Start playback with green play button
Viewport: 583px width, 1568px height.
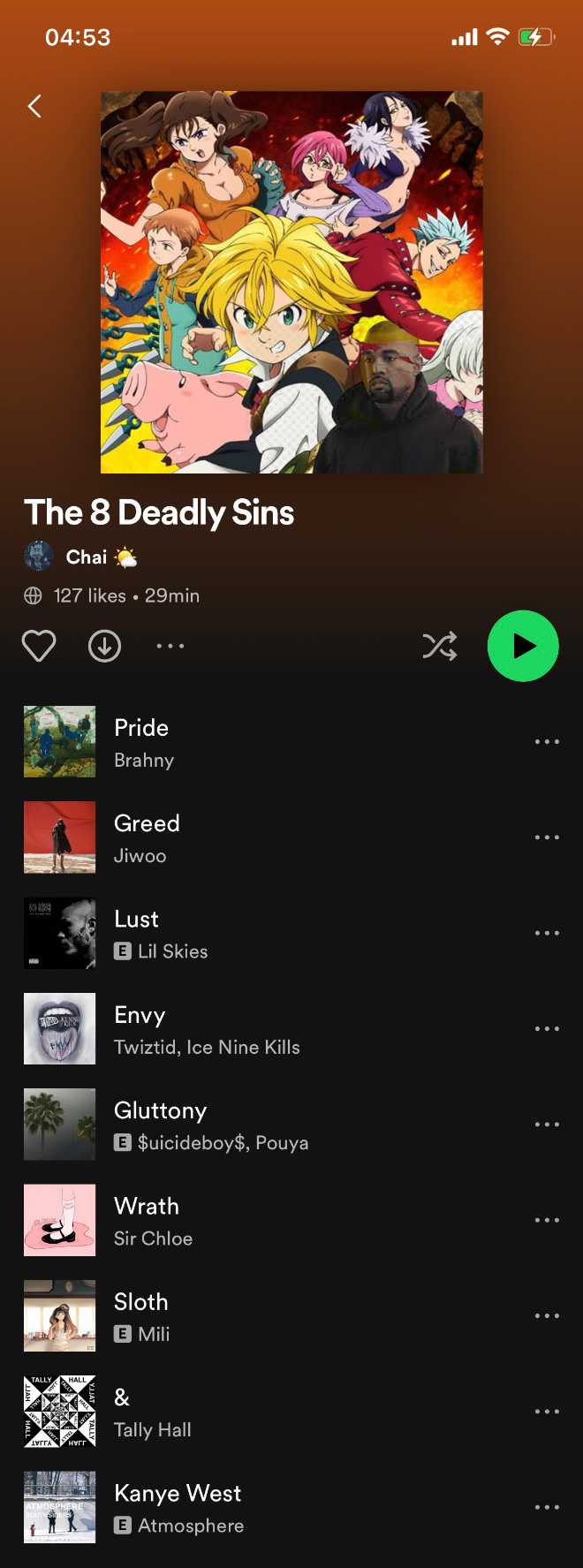(x=523, y=646)
